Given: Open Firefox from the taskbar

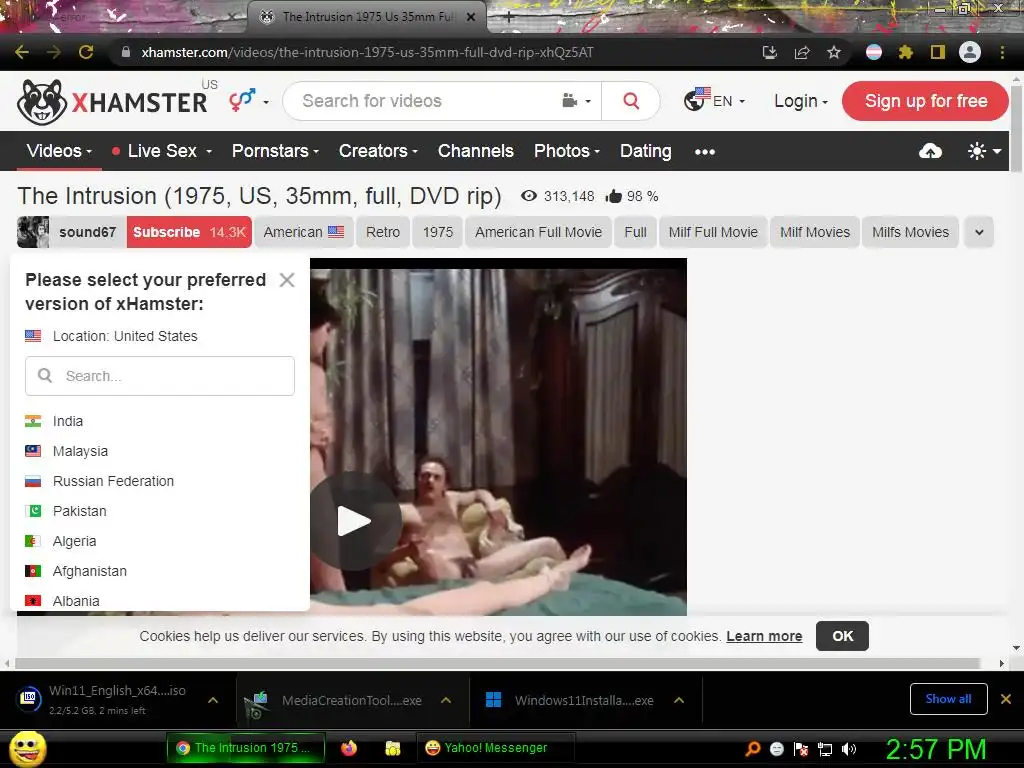Looking at the screenshot, I should pyautogui.click(x=349, y=748).
